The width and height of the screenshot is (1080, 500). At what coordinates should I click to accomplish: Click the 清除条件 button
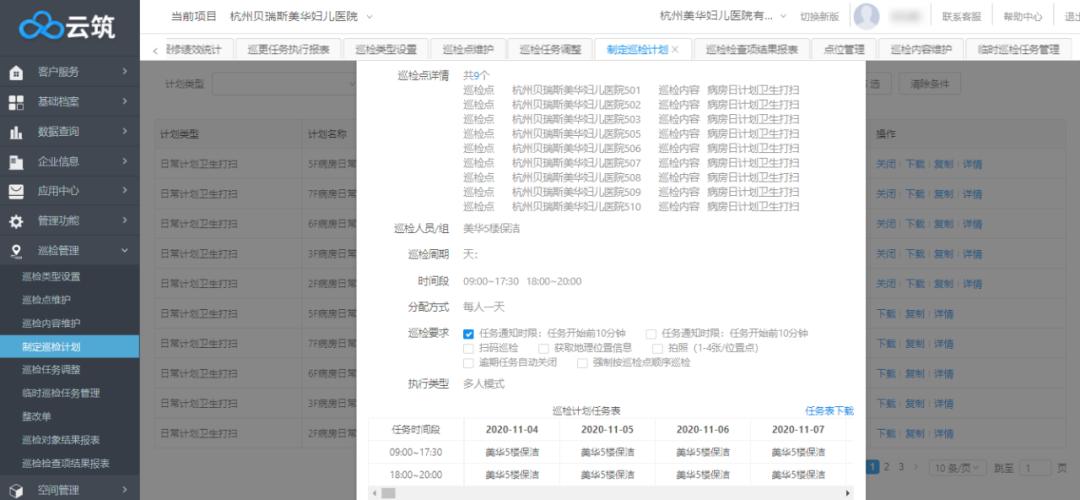point(929,84)
